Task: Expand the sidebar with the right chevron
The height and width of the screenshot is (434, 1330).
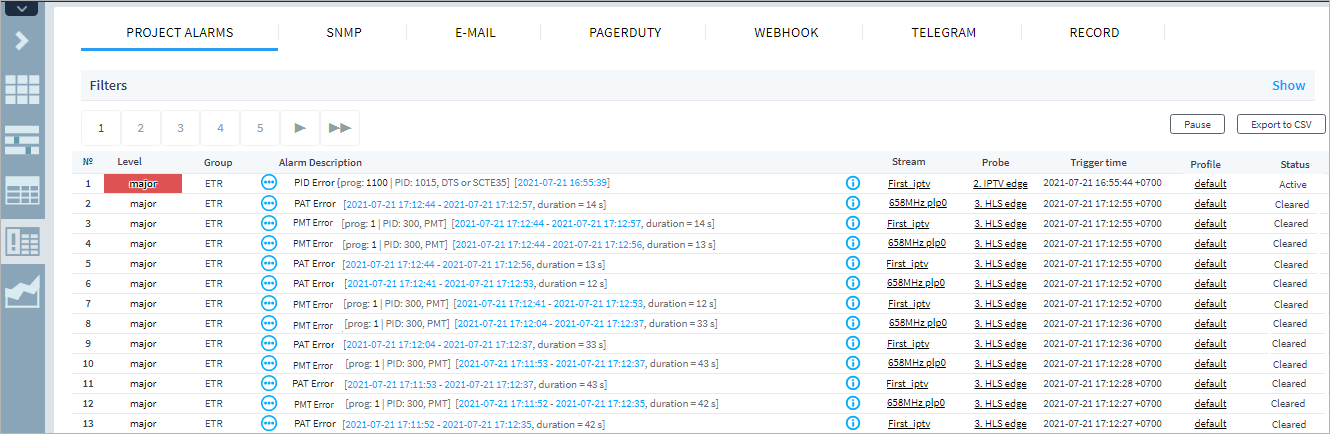Action: click(22, 41)
